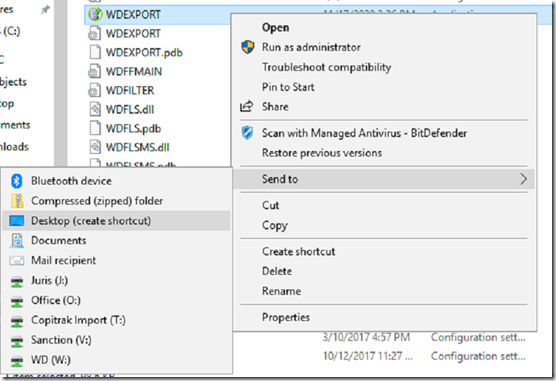Select the WDEXPORT.pdb file name
556x381 pixels.
coord(144,53)
